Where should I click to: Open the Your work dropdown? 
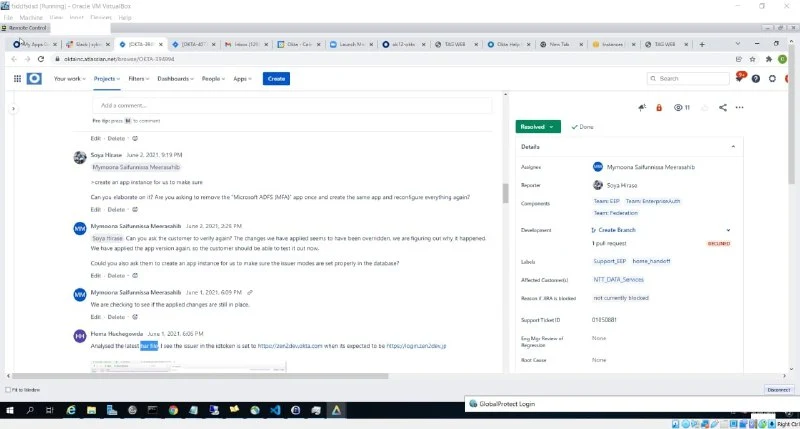69,79
